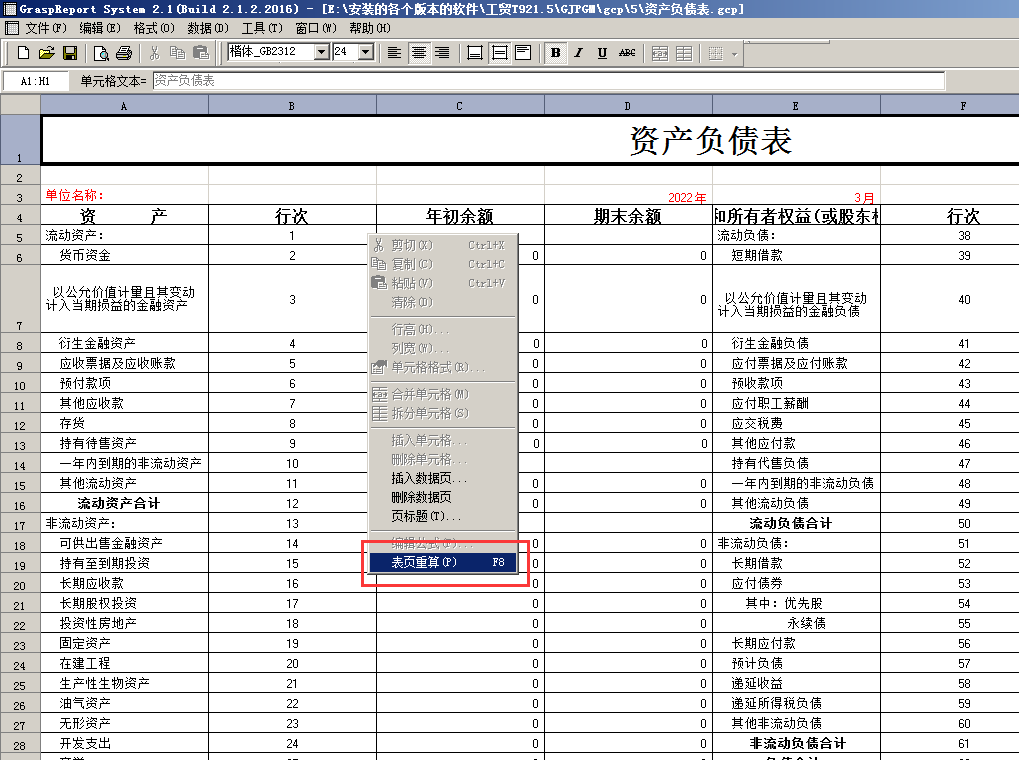Save the balance sheet with the Save icon

pos(69,52)
